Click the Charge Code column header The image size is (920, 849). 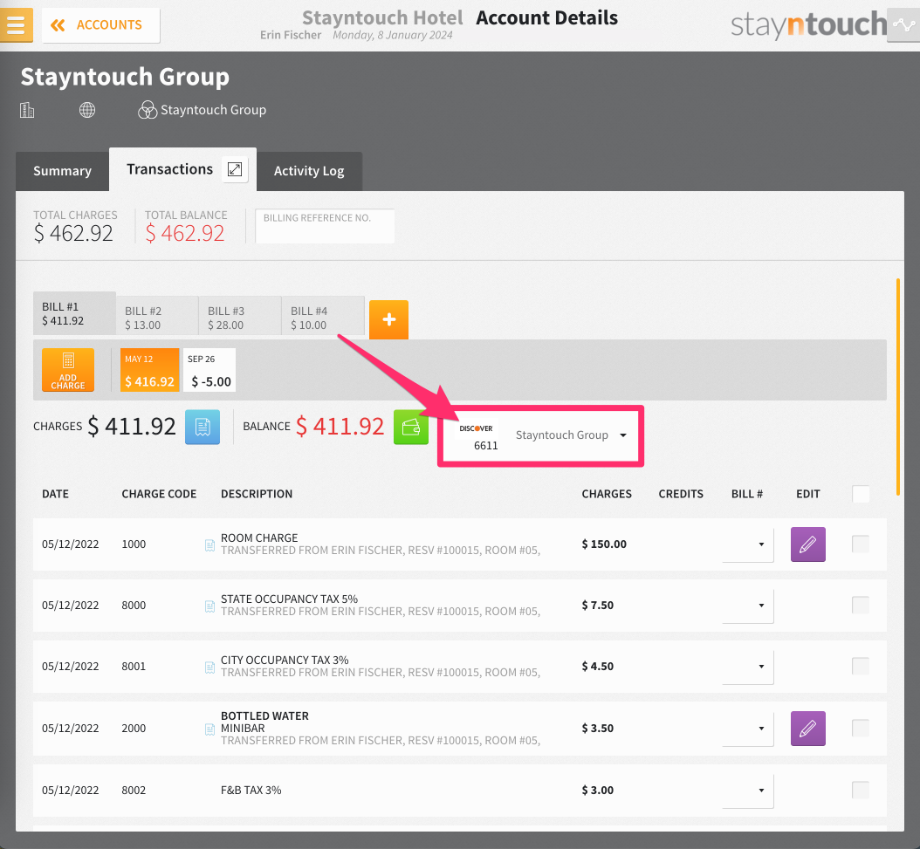click(x=159, y=494)
